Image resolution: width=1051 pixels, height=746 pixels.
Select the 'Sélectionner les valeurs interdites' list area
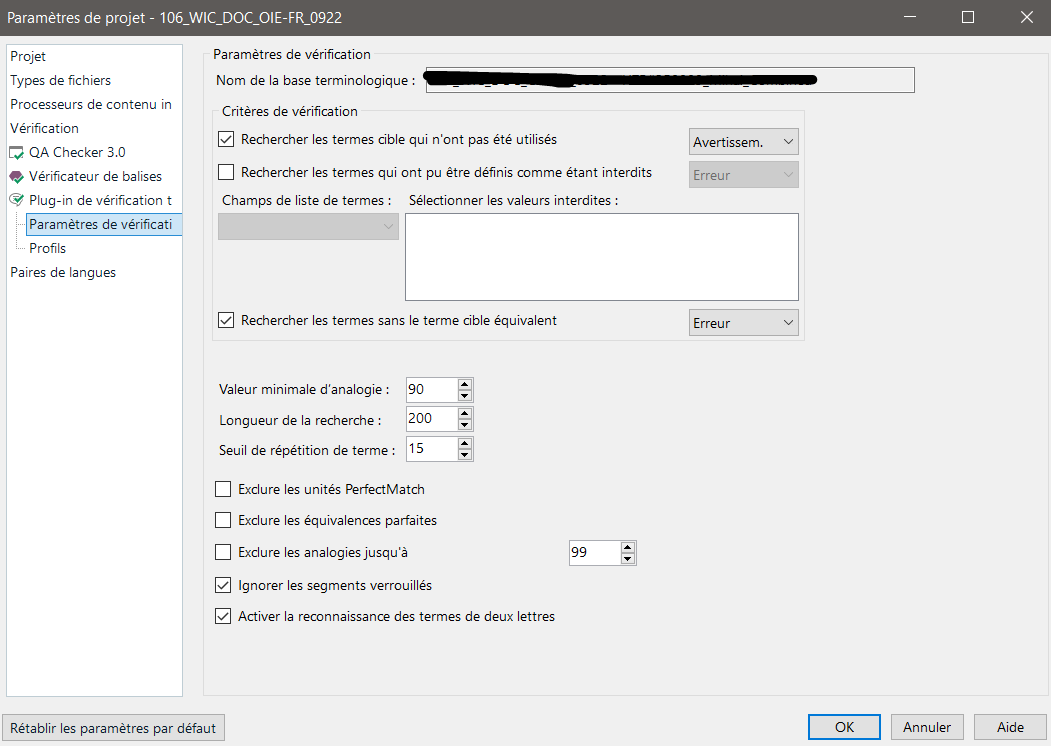pos(600,256)
